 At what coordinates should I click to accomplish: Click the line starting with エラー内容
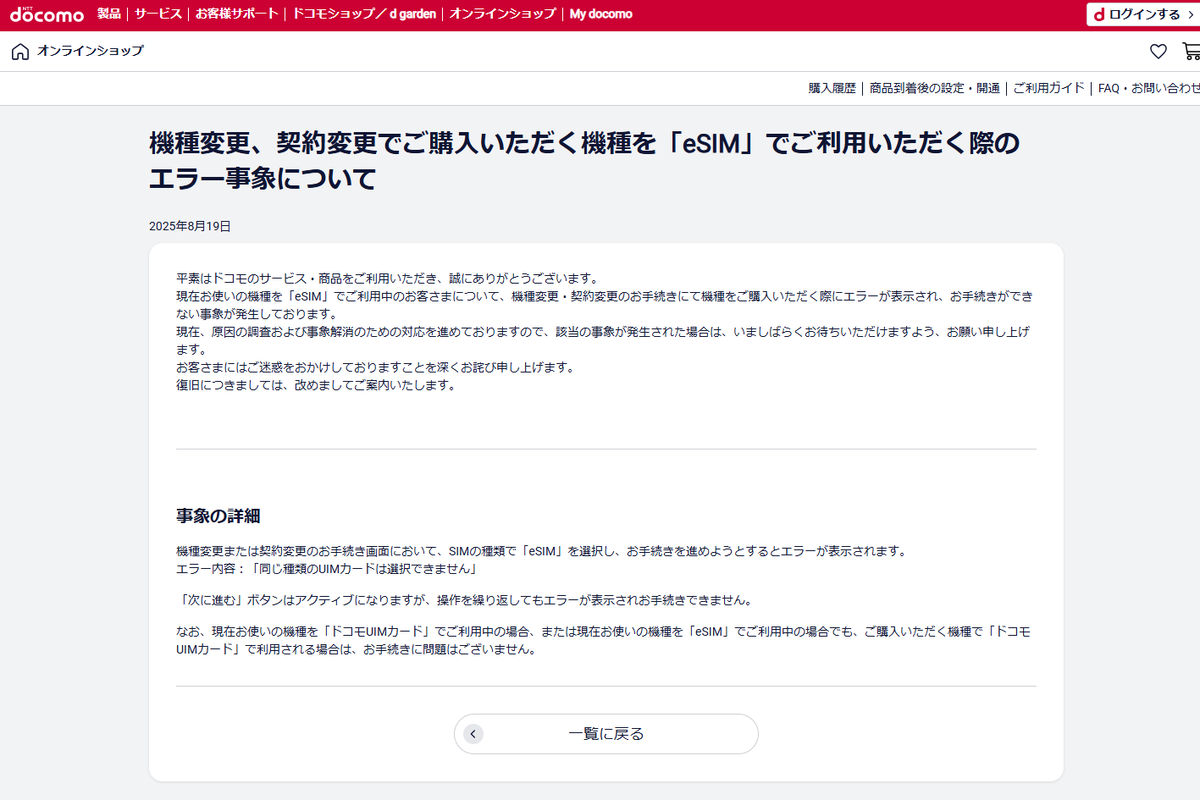point(326,569)
